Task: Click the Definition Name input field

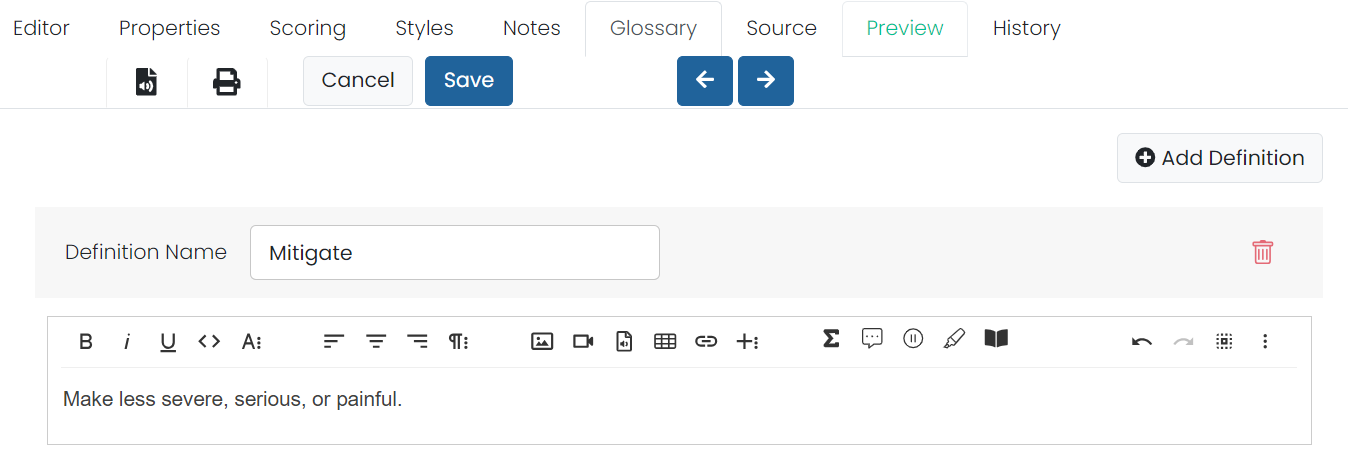Action: [x=455, y=253]
